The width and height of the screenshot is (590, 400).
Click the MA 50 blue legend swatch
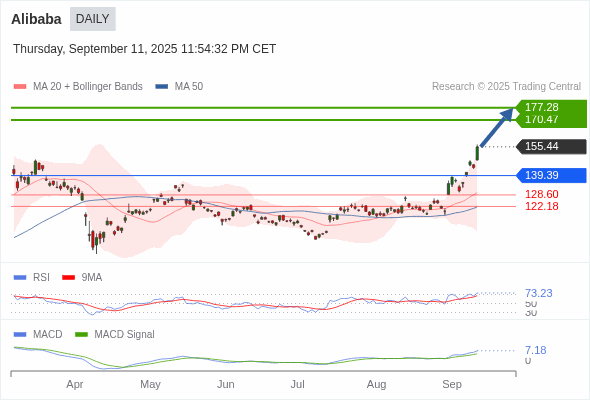click(x=162, y=87)
